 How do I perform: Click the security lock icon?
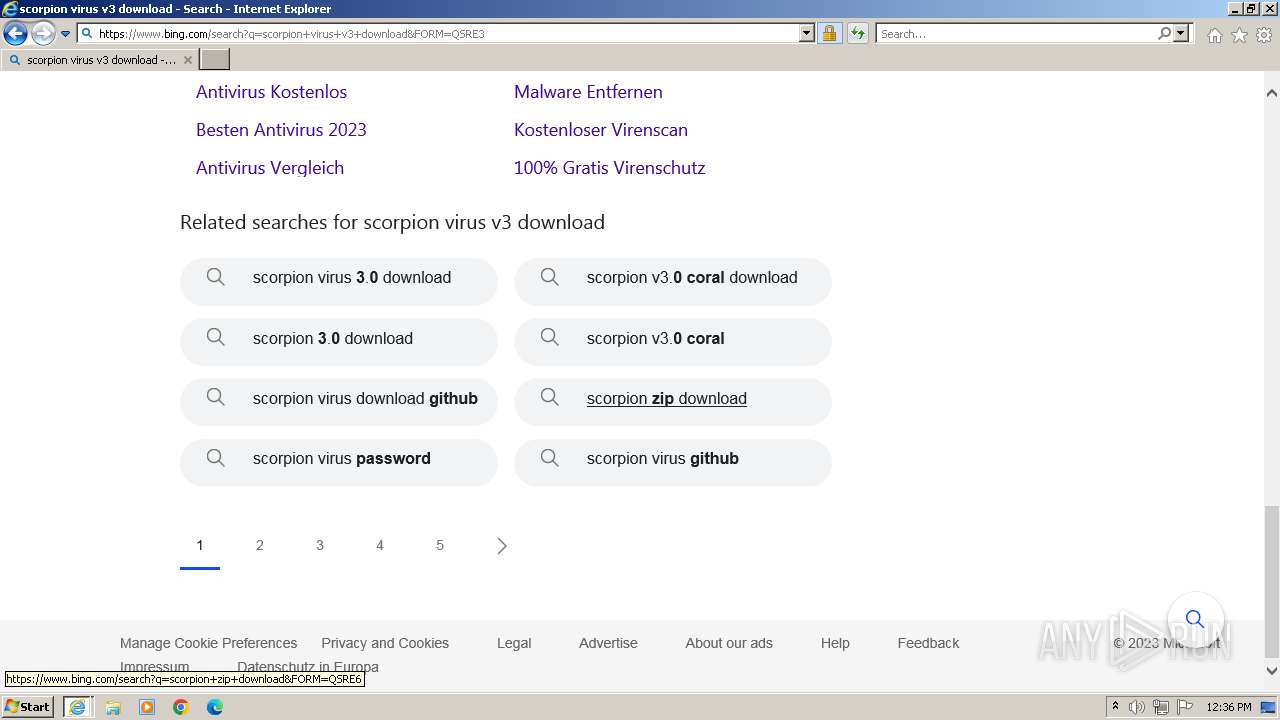point(829,34)
